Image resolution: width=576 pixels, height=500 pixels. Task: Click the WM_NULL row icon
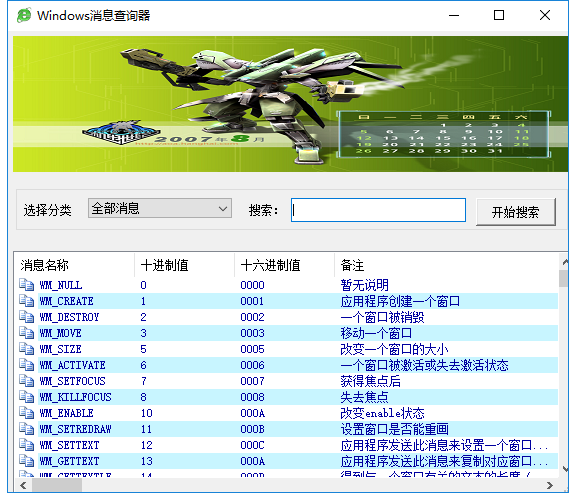pos(26,285)
